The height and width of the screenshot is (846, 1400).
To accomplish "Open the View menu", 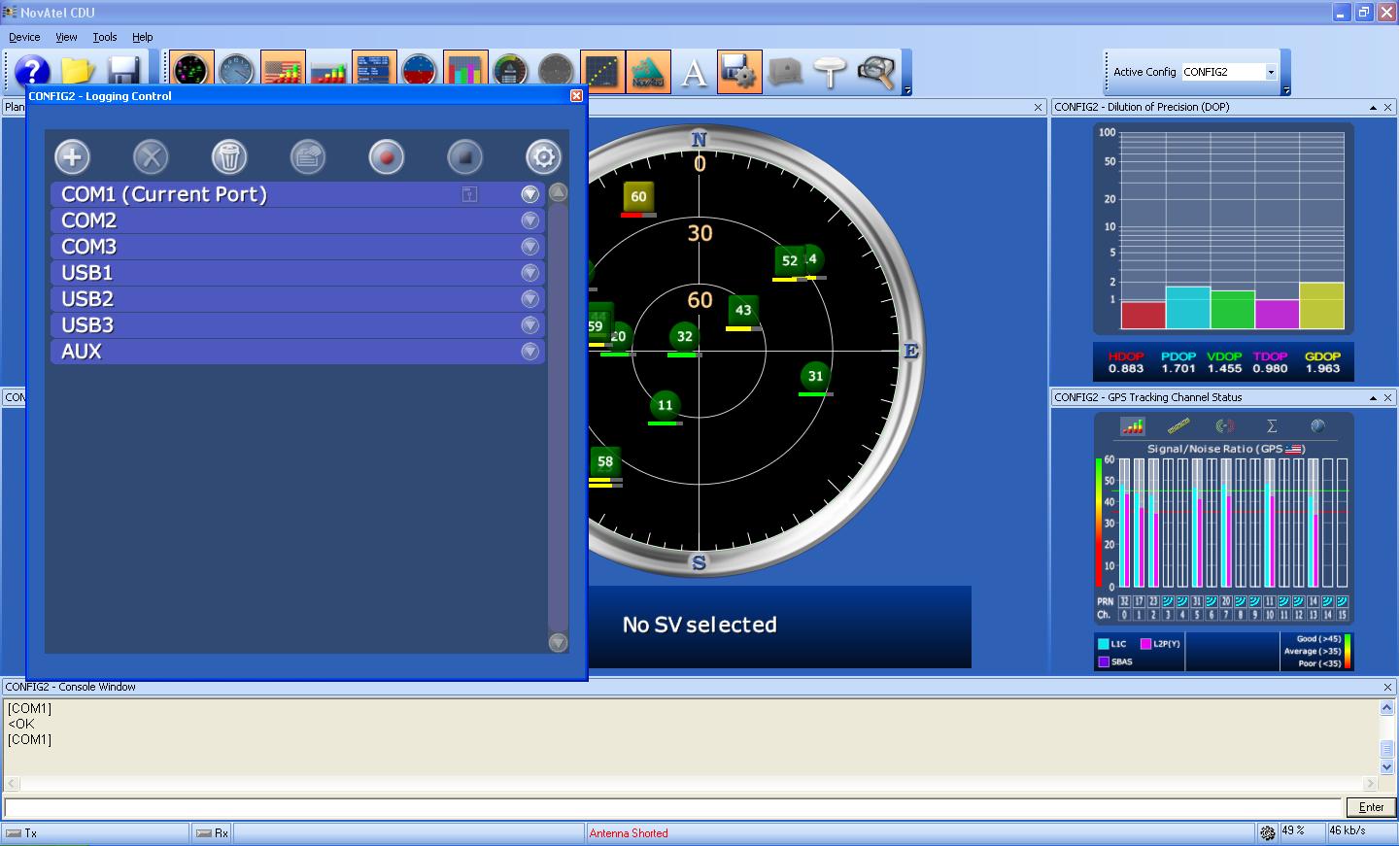I will [66, 37].
